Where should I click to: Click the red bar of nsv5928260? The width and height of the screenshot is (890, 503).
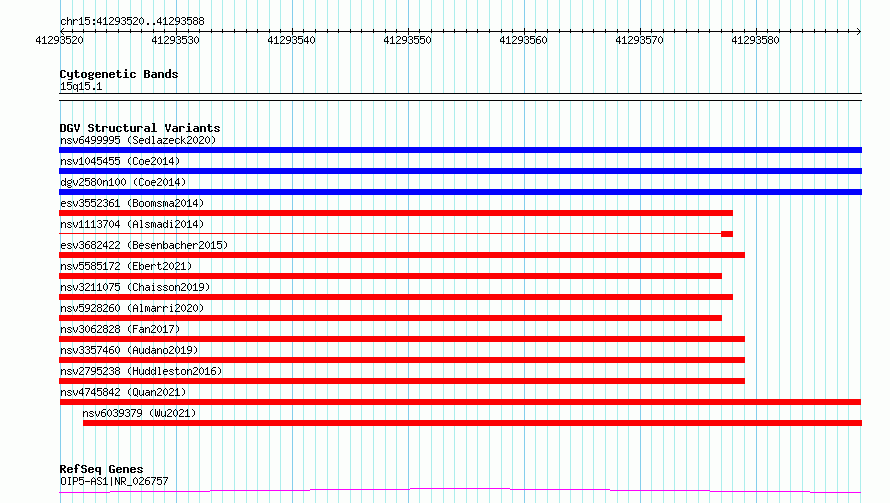(x=391, y=318)
